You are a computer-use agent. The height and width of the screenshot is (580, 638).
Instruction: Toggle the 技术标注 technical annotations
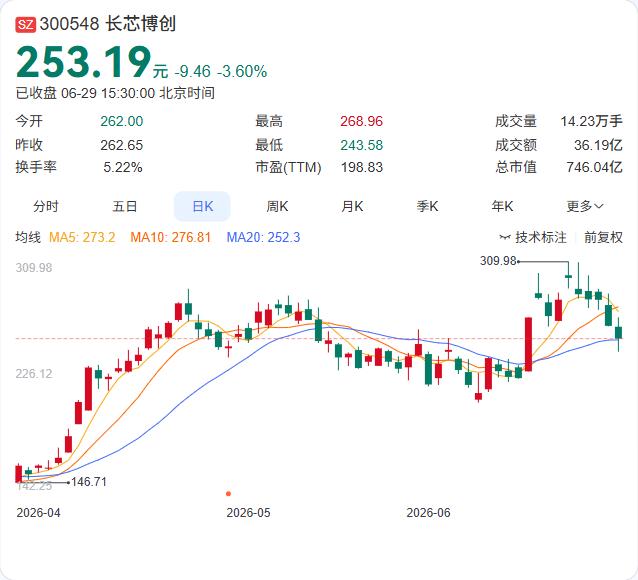click(x=533, y=237)
